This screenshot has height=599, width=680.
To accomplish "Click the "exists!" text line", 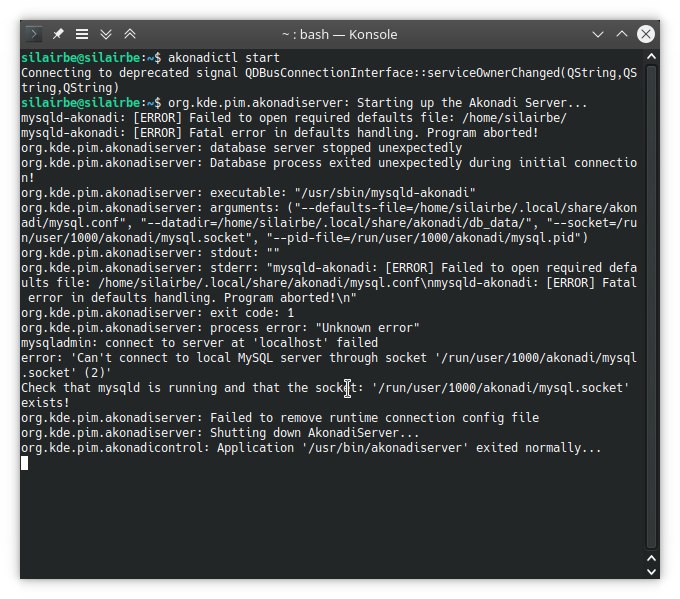I will click(x=45, y=403).
